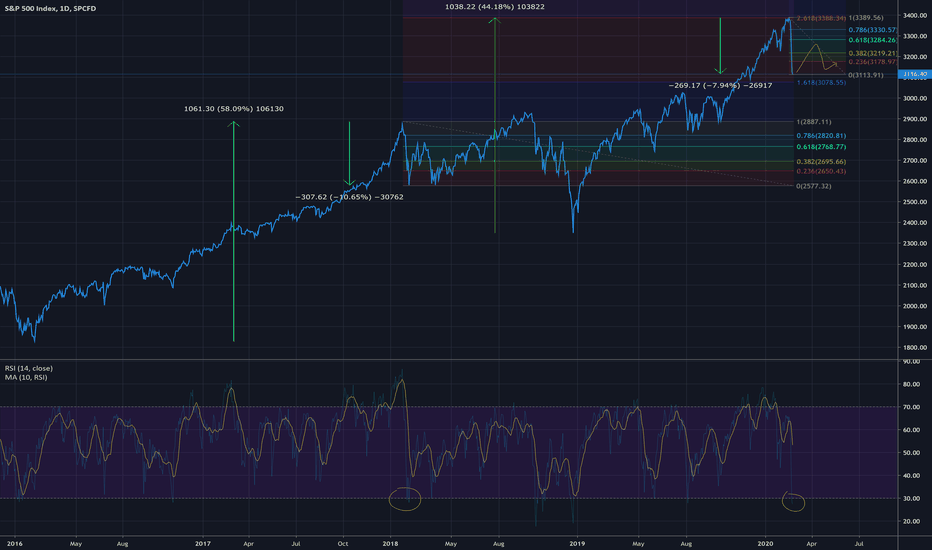The width and height of the screenshot is (932, 550).
Task: Select Fibonacci level label 0(2577.32)
Action: tap(814, 186)
